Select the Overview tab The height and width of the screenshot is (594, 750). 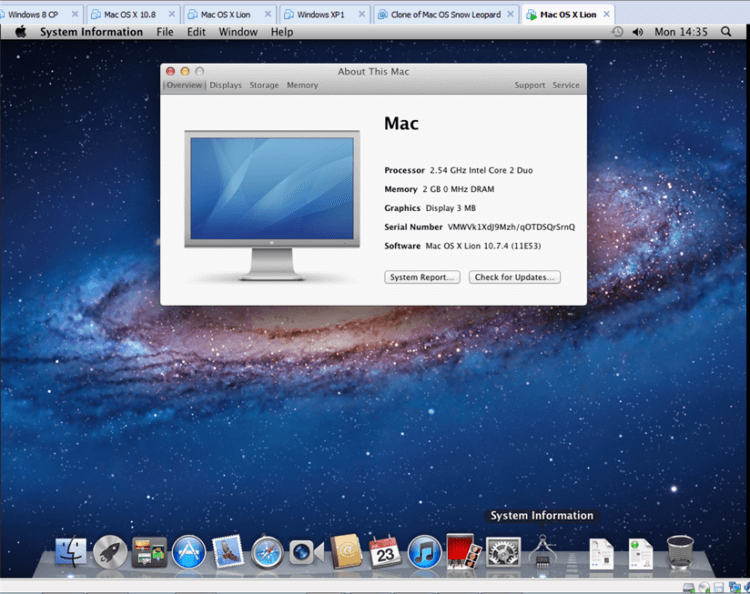[x=184, y=85]
